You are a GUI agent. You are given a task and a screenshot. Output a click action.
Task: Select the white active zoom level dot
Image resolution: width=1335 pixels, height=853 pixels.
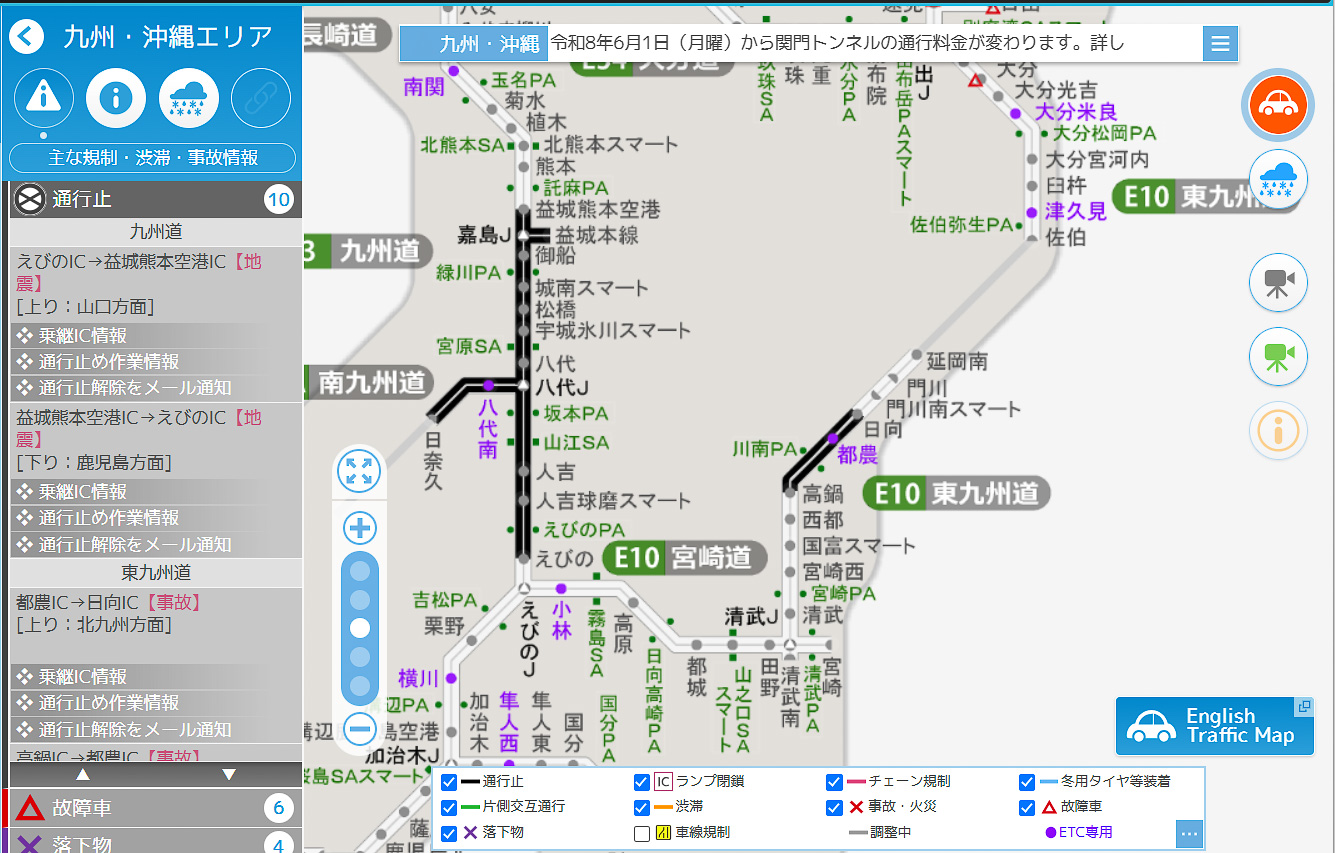pos(360,628)
